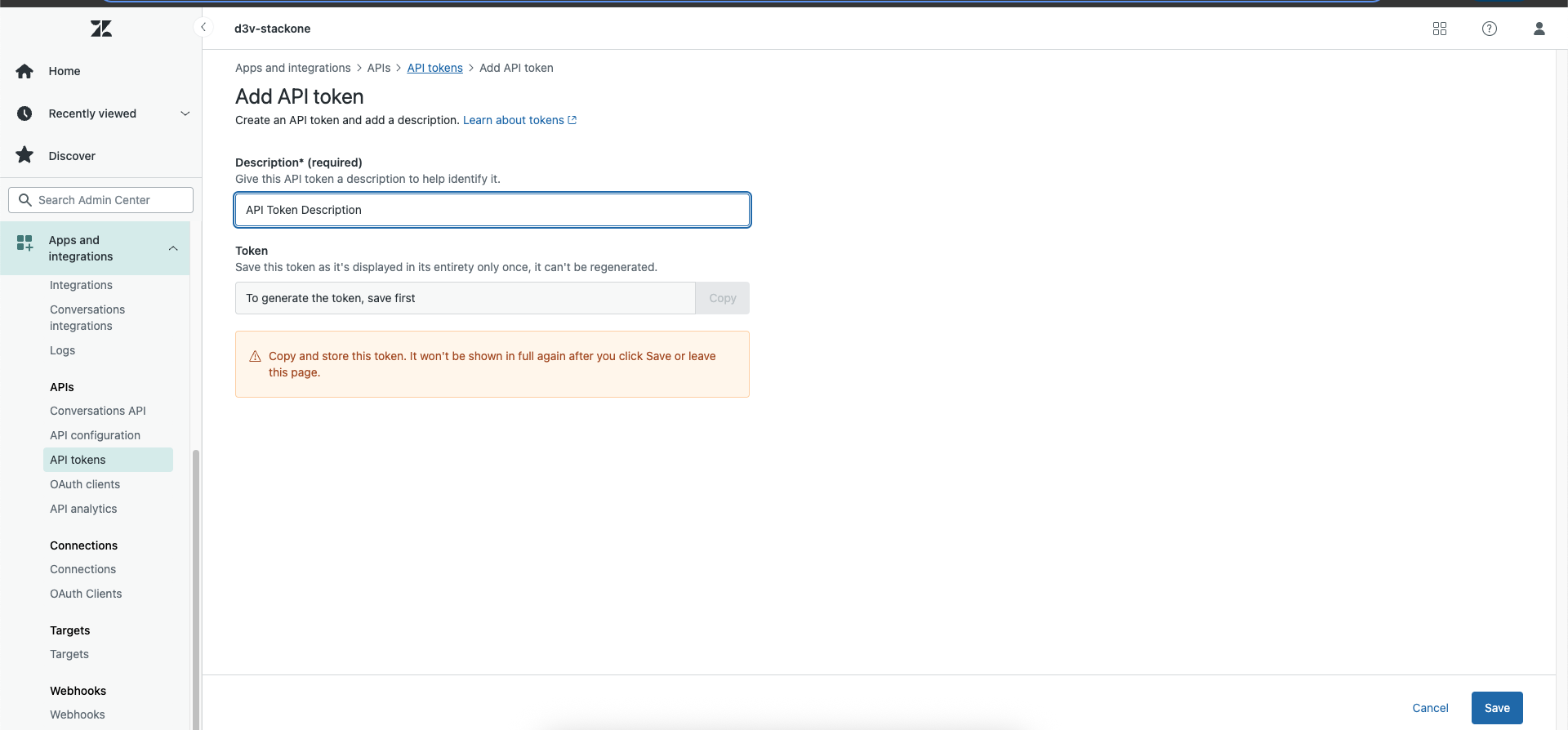
Task: Open OAuth Clients under Connections
Action: tap(86, 594)
